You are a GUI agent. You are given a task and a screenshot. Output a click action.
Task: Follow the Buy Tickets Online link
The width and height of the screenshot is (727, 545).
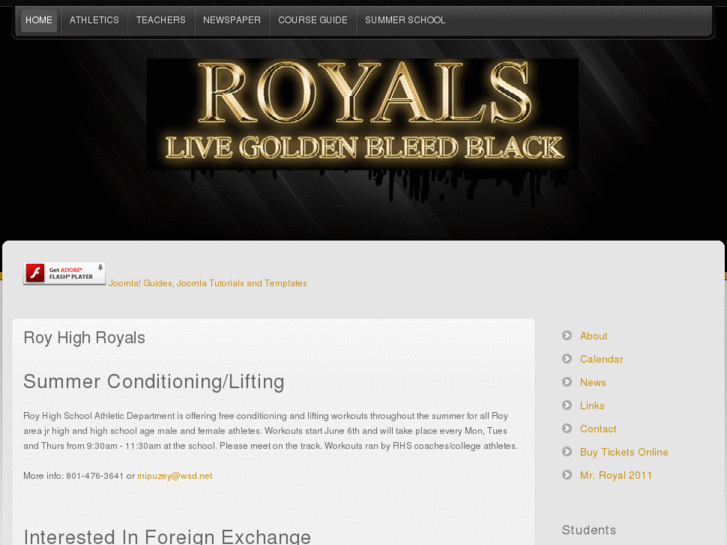(624, 452)
